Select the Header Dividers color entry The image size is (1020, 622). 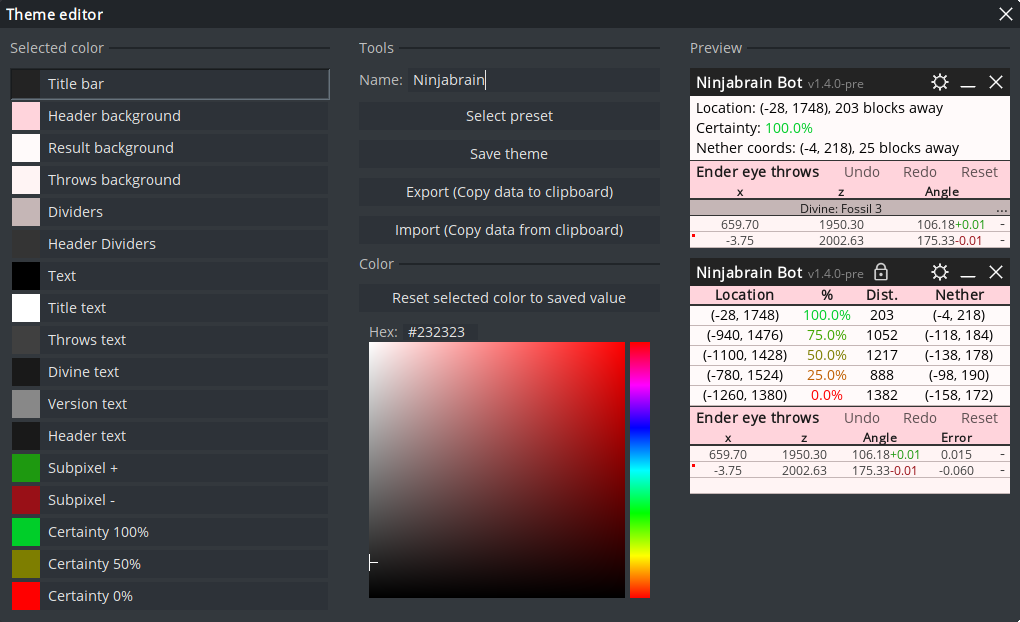[x=170, y=244]
